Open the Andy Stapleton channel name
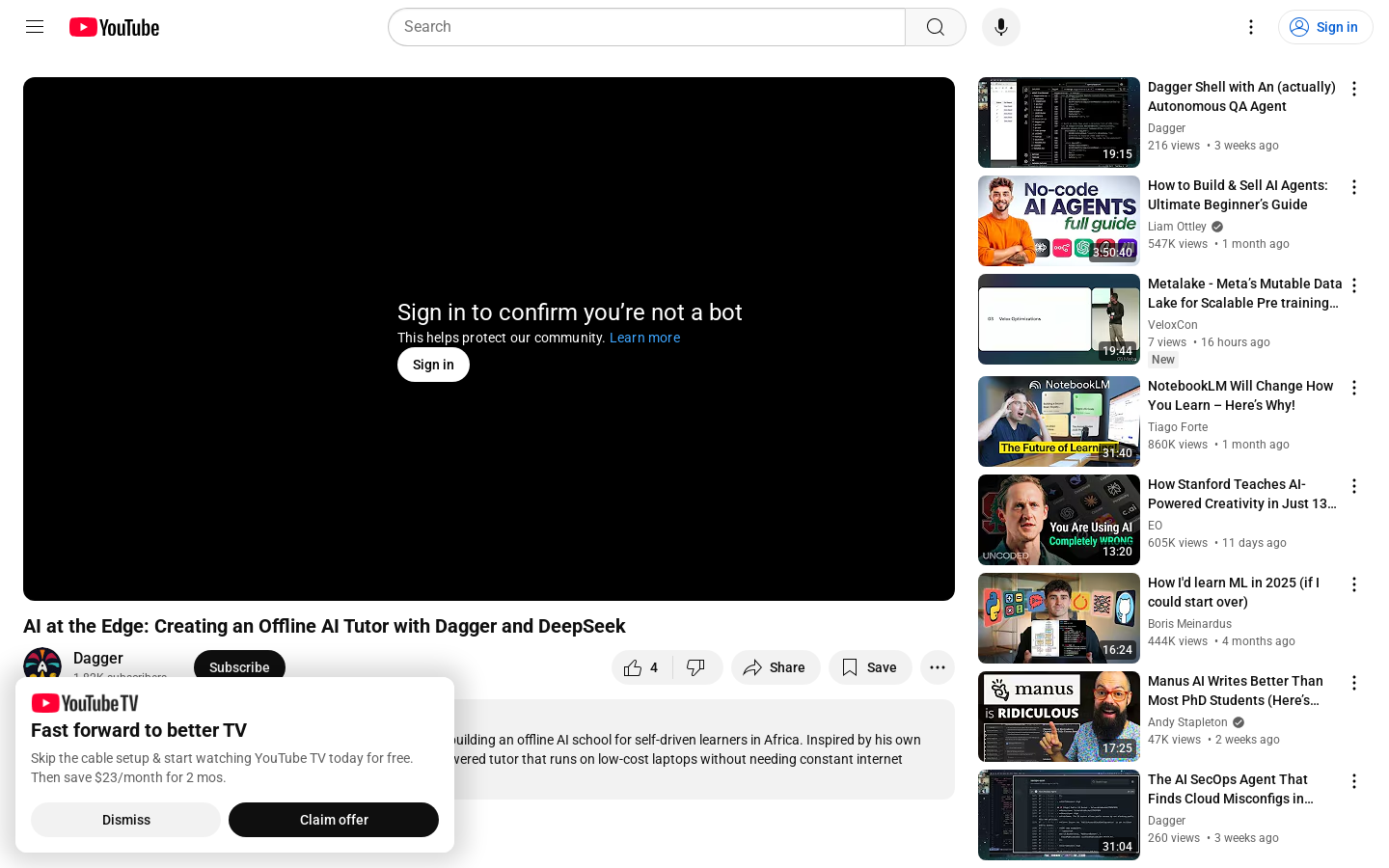 pos(1187,722)
